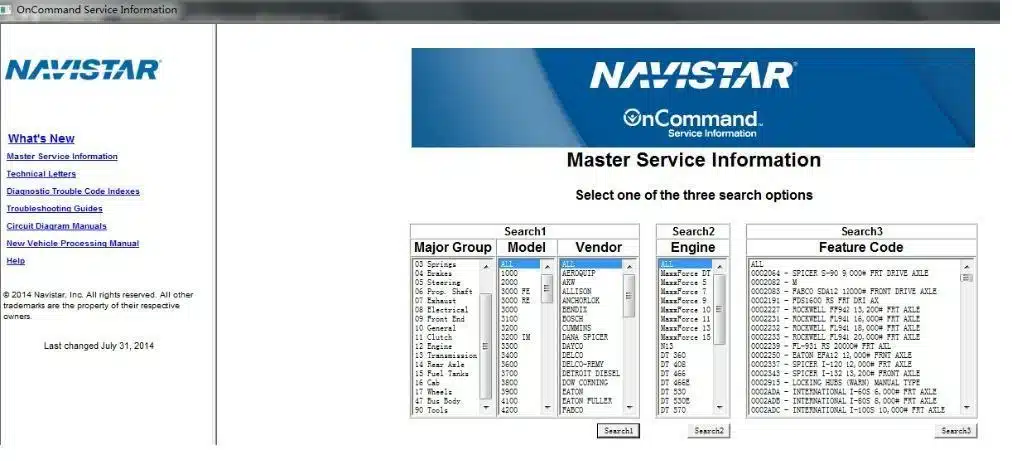Open the What's New link

41,138
